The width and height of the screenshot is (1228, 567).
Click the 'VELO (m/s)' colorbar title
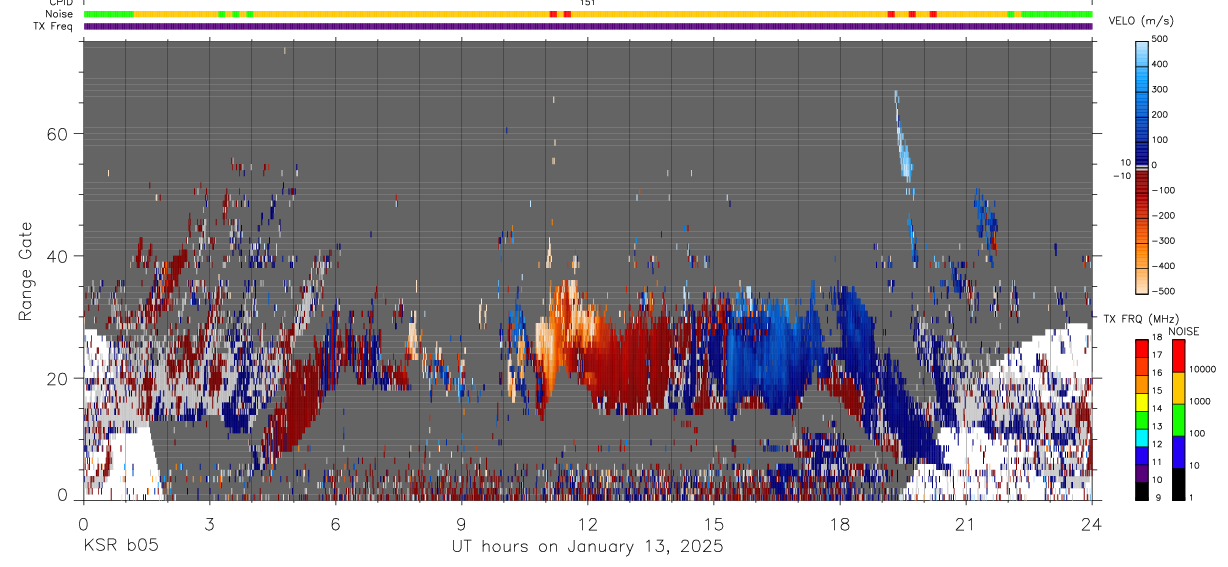1143,21
